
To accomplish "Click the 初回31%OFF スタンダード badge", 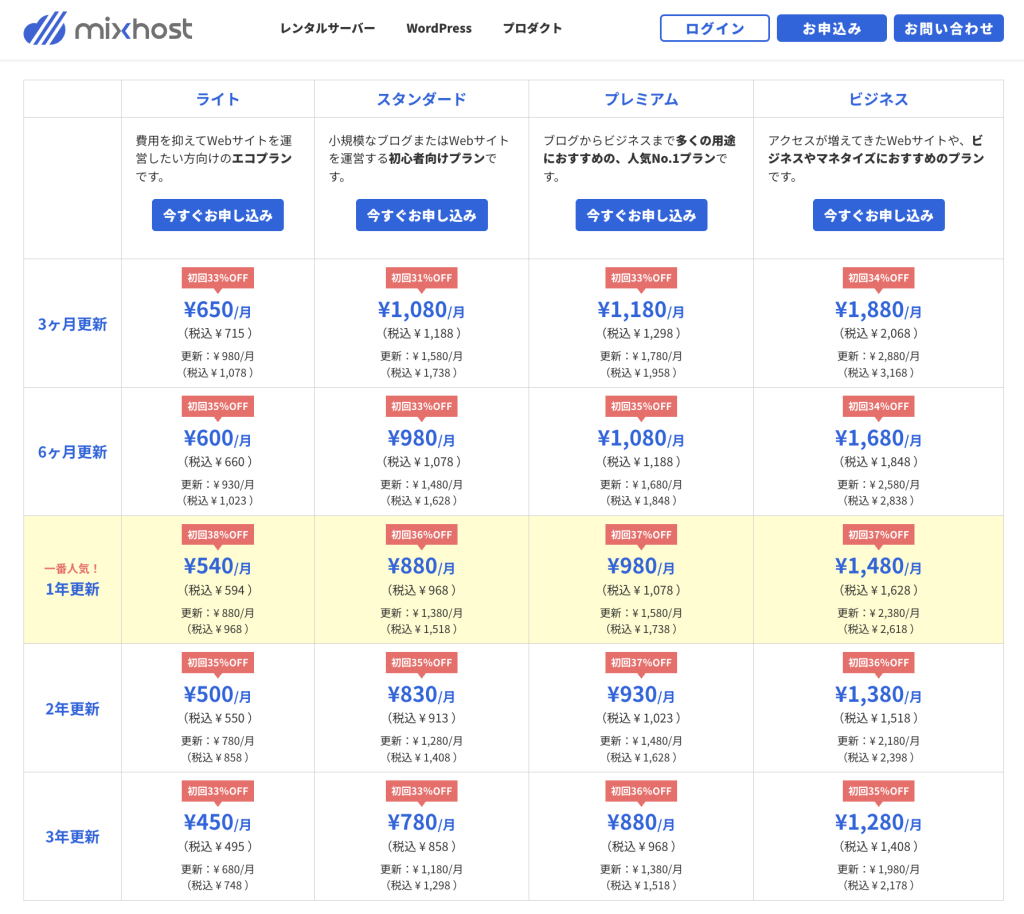I will click(421, 278).
